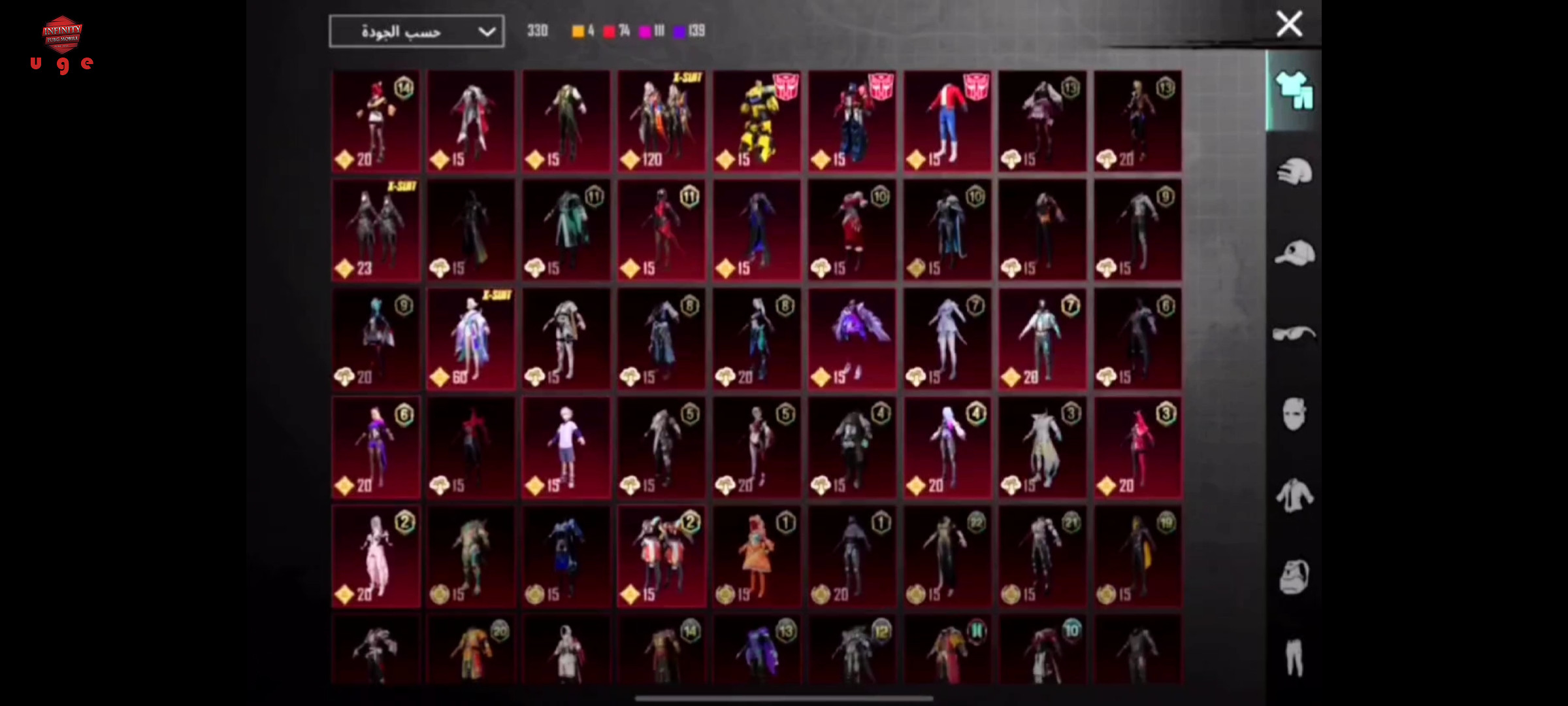Select the X-Suit outfit priced 120
This screenshot has height=706, width=1568.
coord(661,122)
